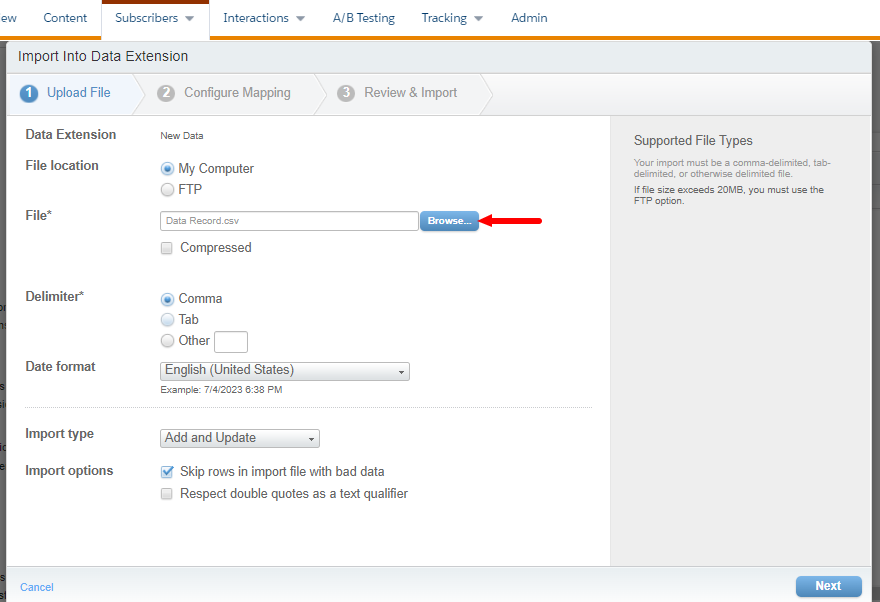Click the step 3 Review & Import icon
880x602 pixels.
tap(346, 93)
